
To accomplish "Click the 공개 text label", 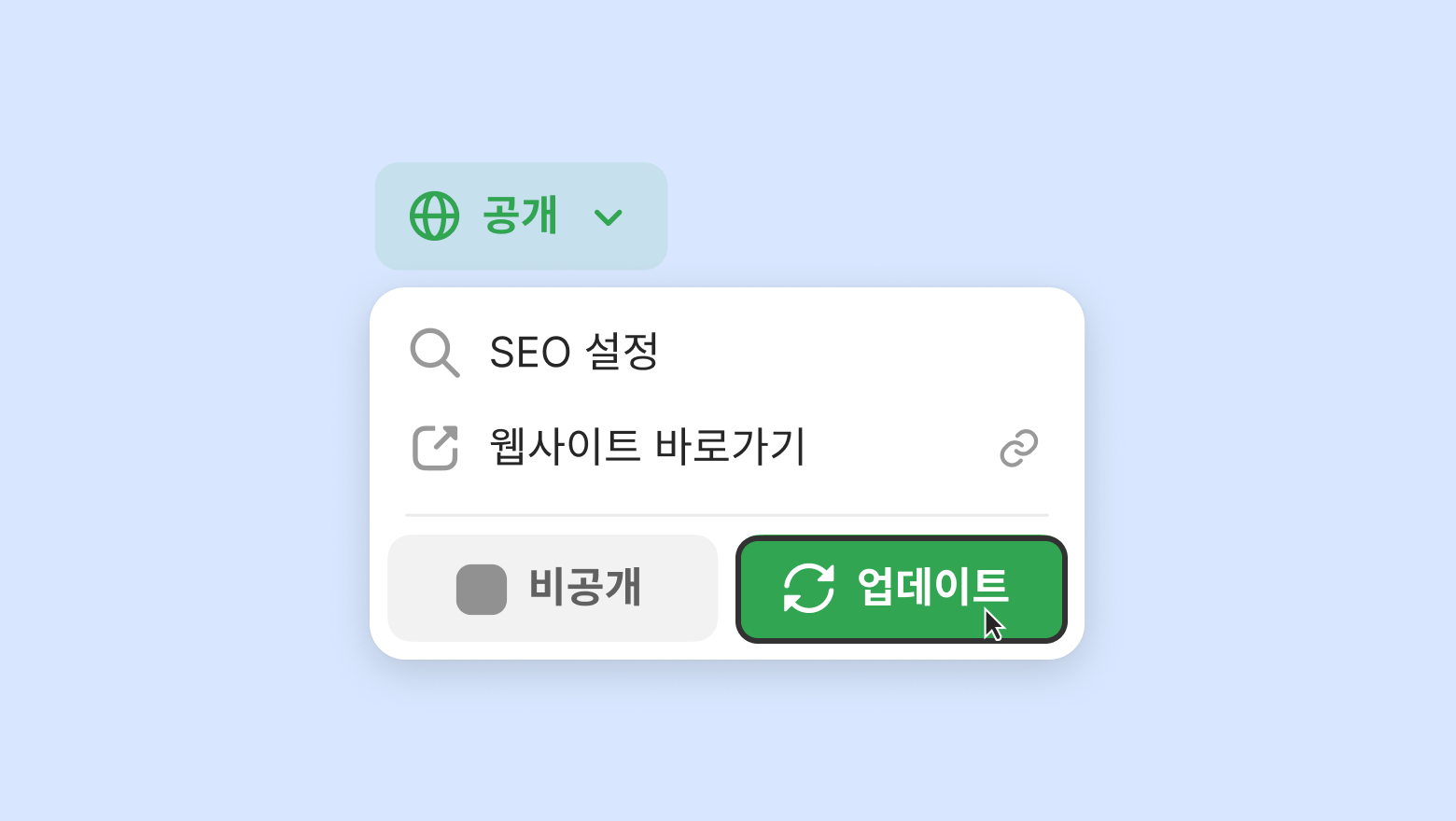I will point(520,216).
